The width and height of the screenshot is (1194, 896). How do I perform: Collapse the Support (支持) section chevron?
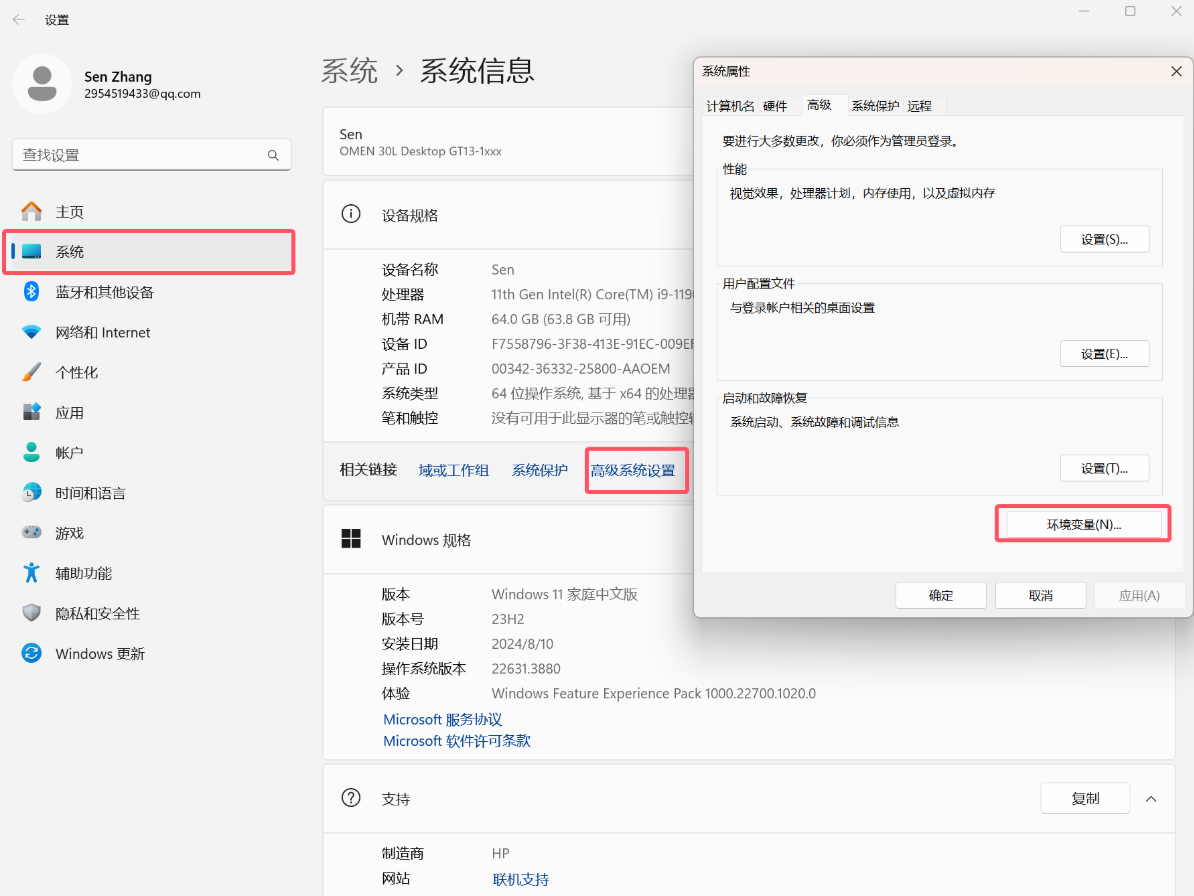click(x=1151, y=799)
